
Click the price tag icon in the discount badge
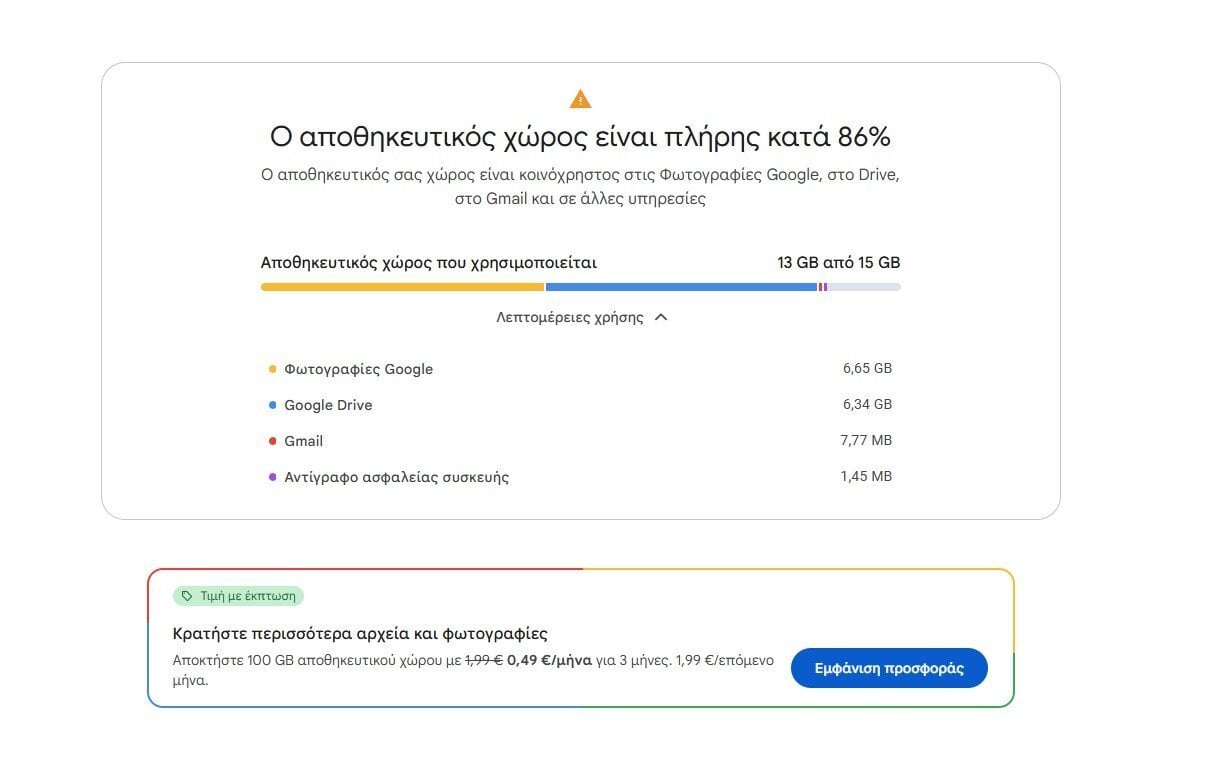[x=187, y=596]
